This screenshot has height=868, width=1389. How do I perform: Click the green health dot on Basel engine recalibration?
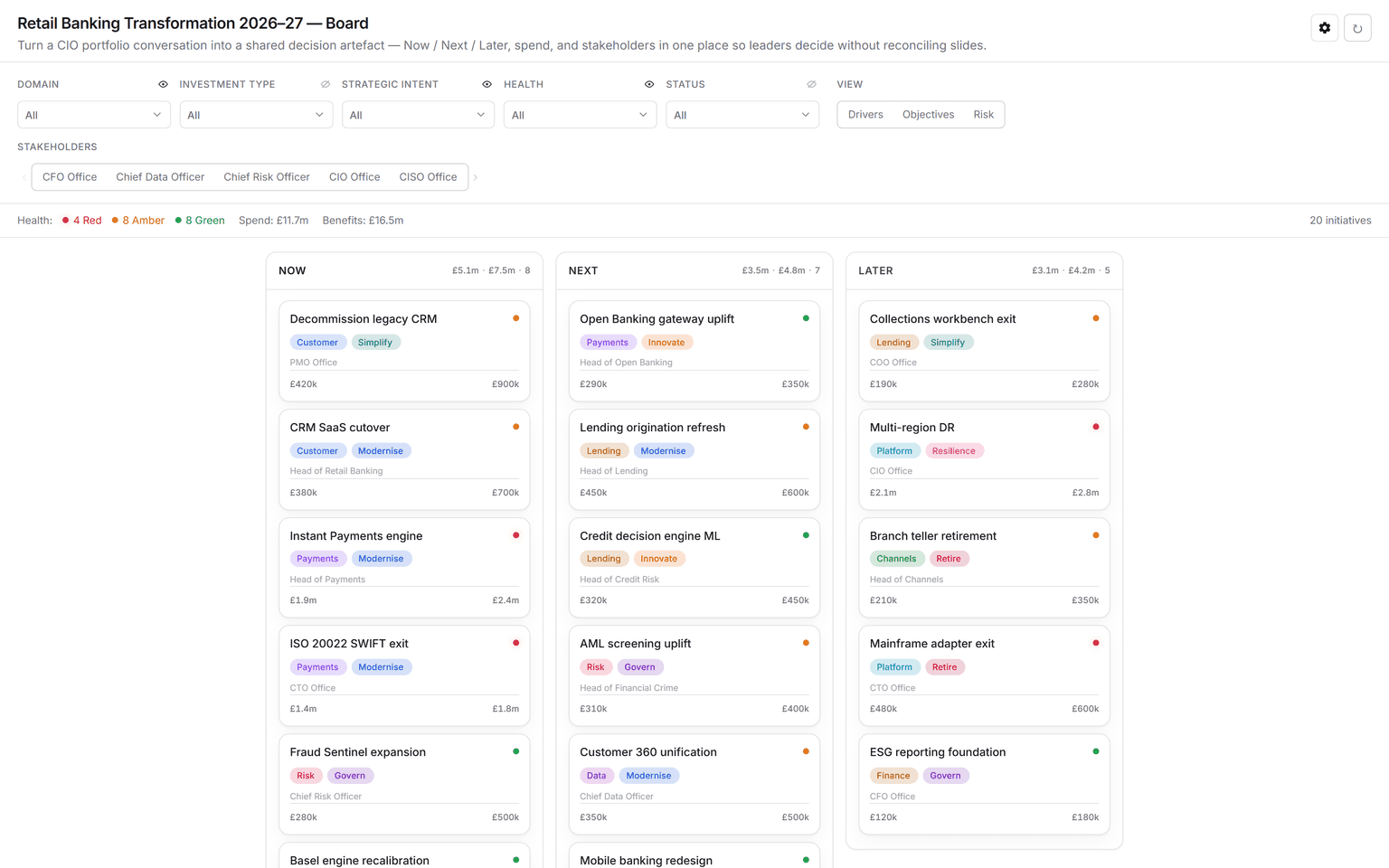coord(516,860)
